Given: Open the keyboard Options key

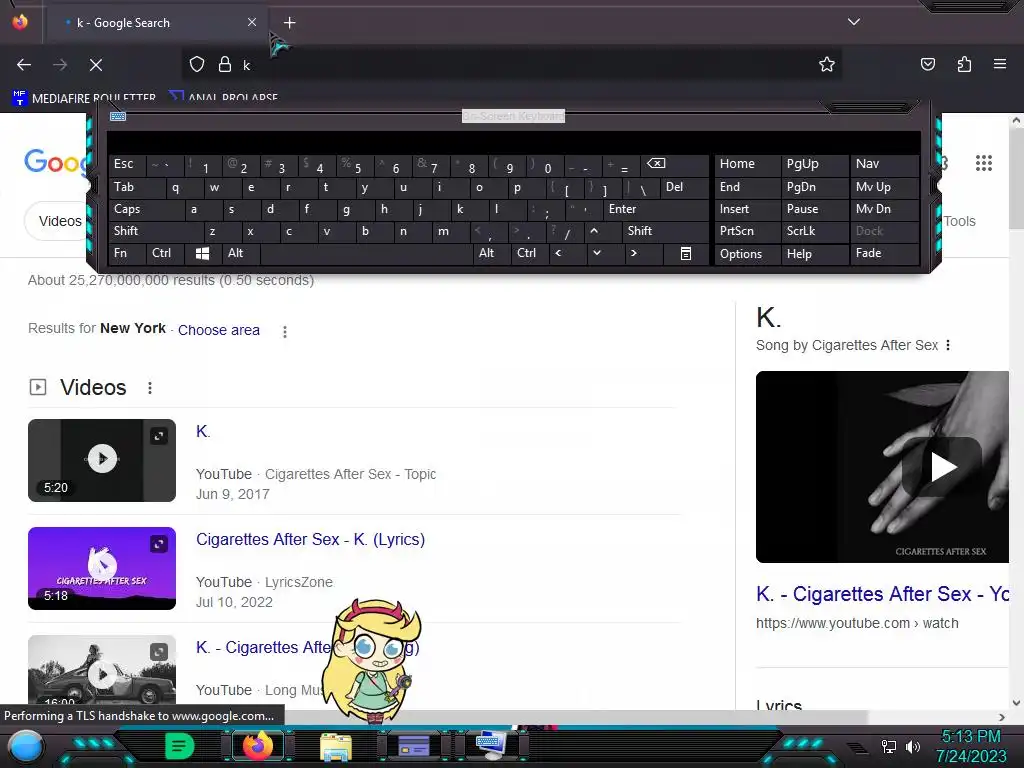Looking at the screenshot, I should (746, 253).
